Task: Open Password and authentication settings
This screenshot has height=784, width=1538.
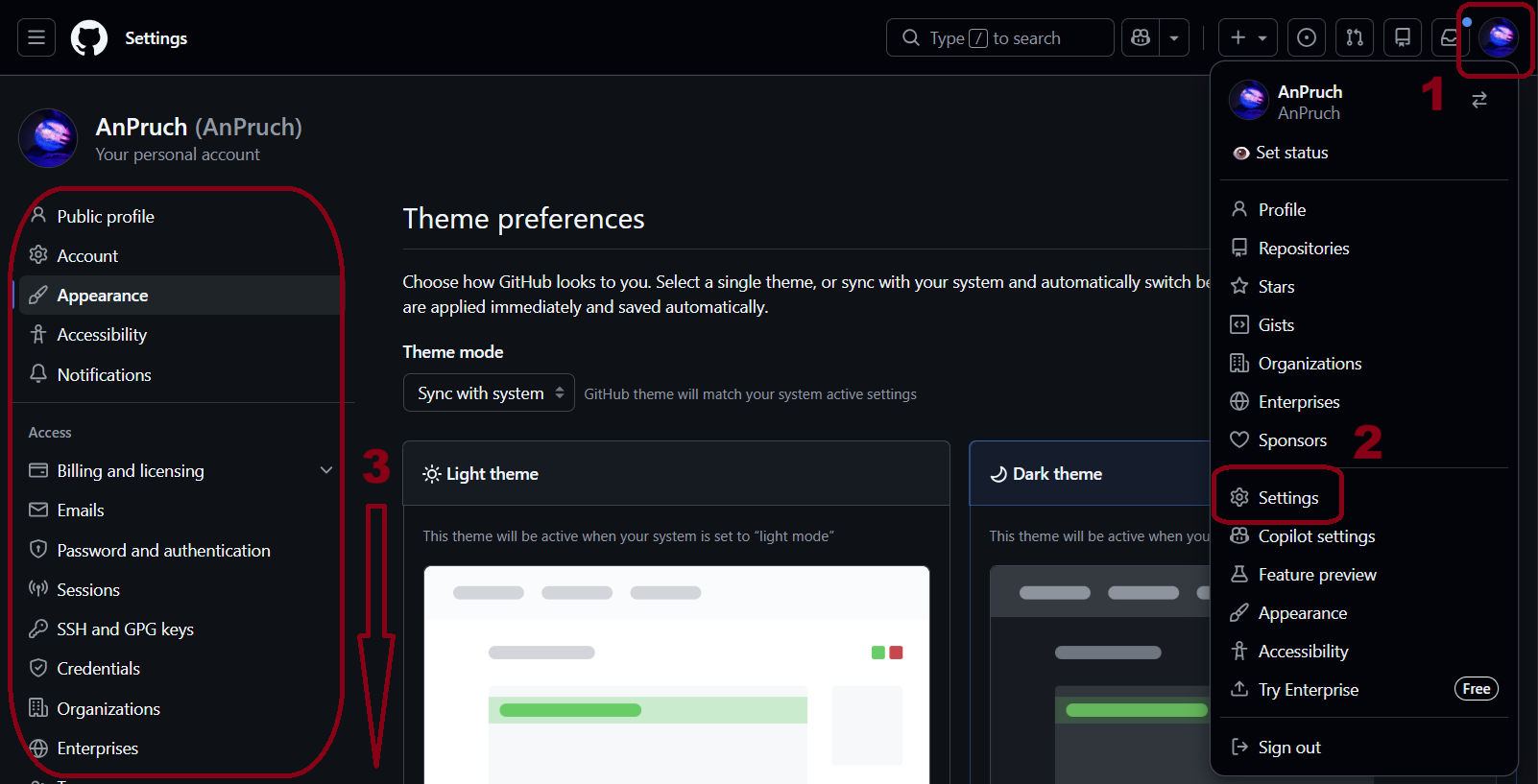Action: tap(180, 550)
